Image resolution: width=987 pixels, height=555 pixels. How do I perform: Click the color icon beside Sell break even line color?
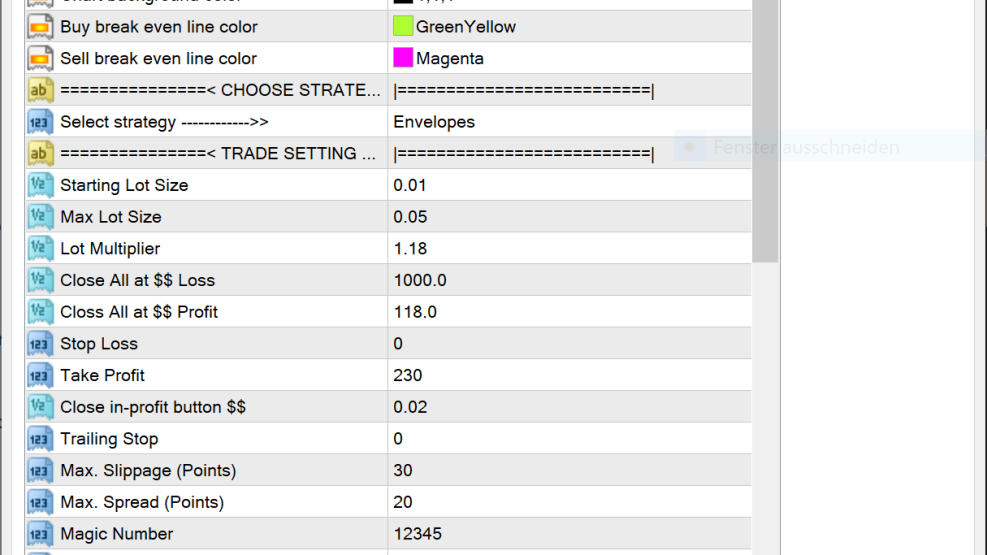click(40, 59)
